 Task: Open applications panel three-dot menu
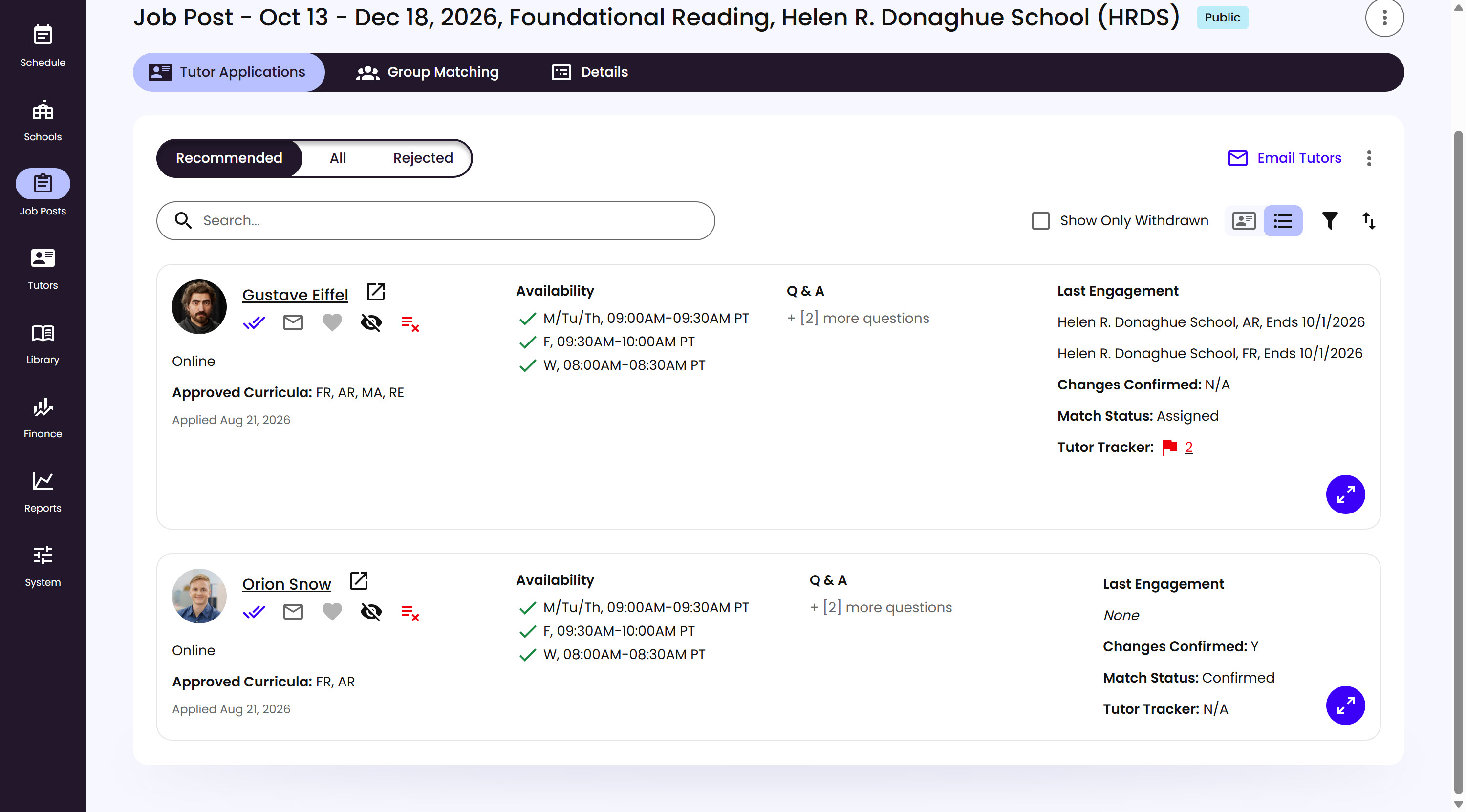(1369, 158)
